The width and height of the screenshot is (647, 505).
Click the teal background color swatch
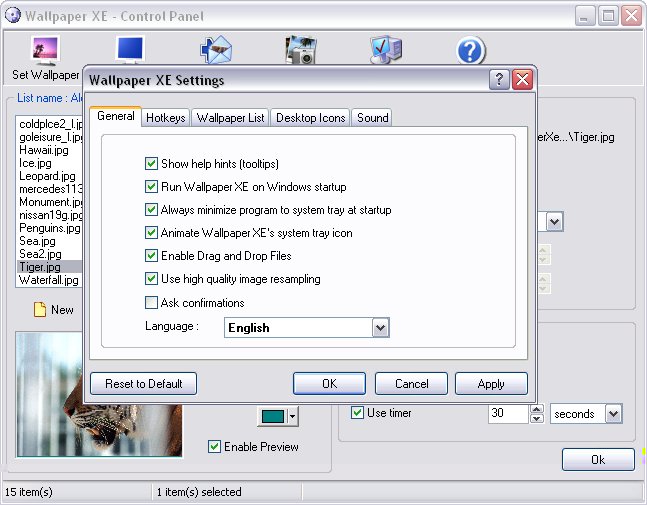pos(273,416)
